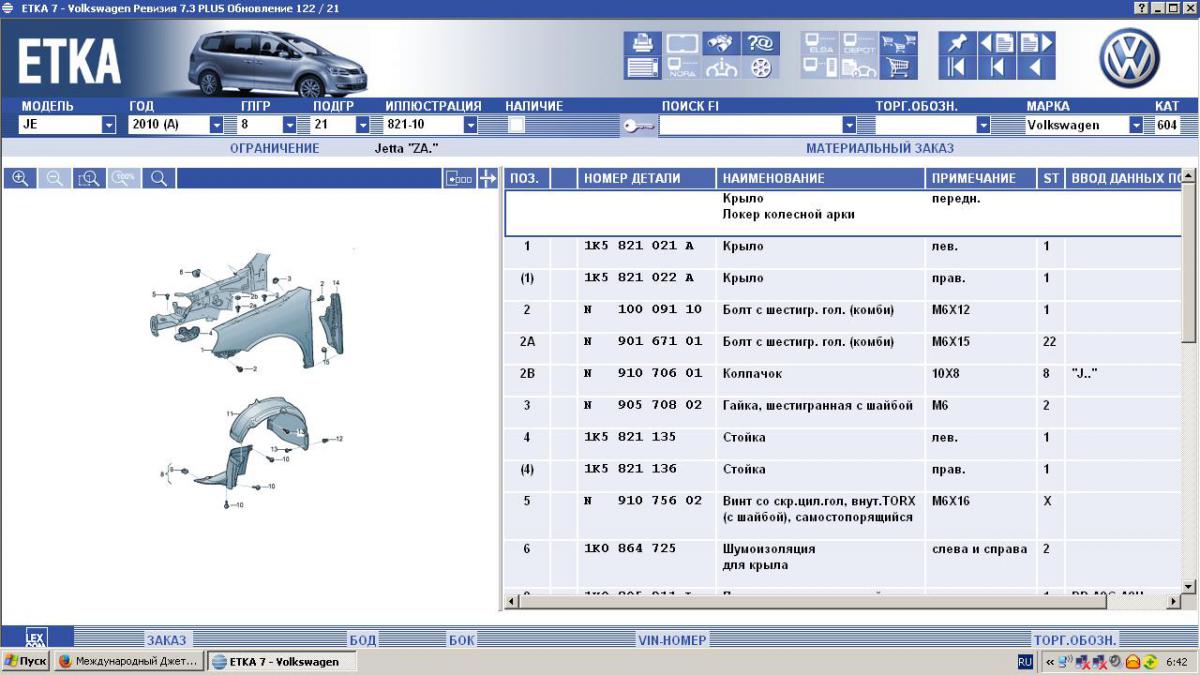The height and width of the screenshot is (675, 1200).
Task: Expand the ГЛГР dropdown with value 8
Action: (x=290, y=125)
